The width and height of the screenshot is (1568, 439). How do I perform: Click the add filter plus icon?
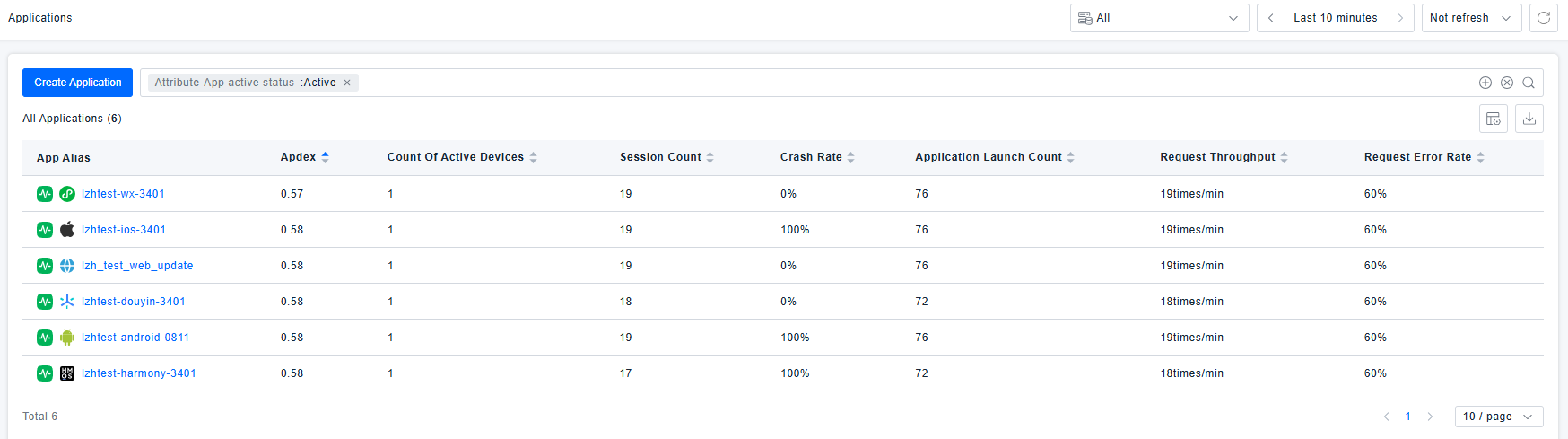pyautogui.click(x=1485, y=83)
